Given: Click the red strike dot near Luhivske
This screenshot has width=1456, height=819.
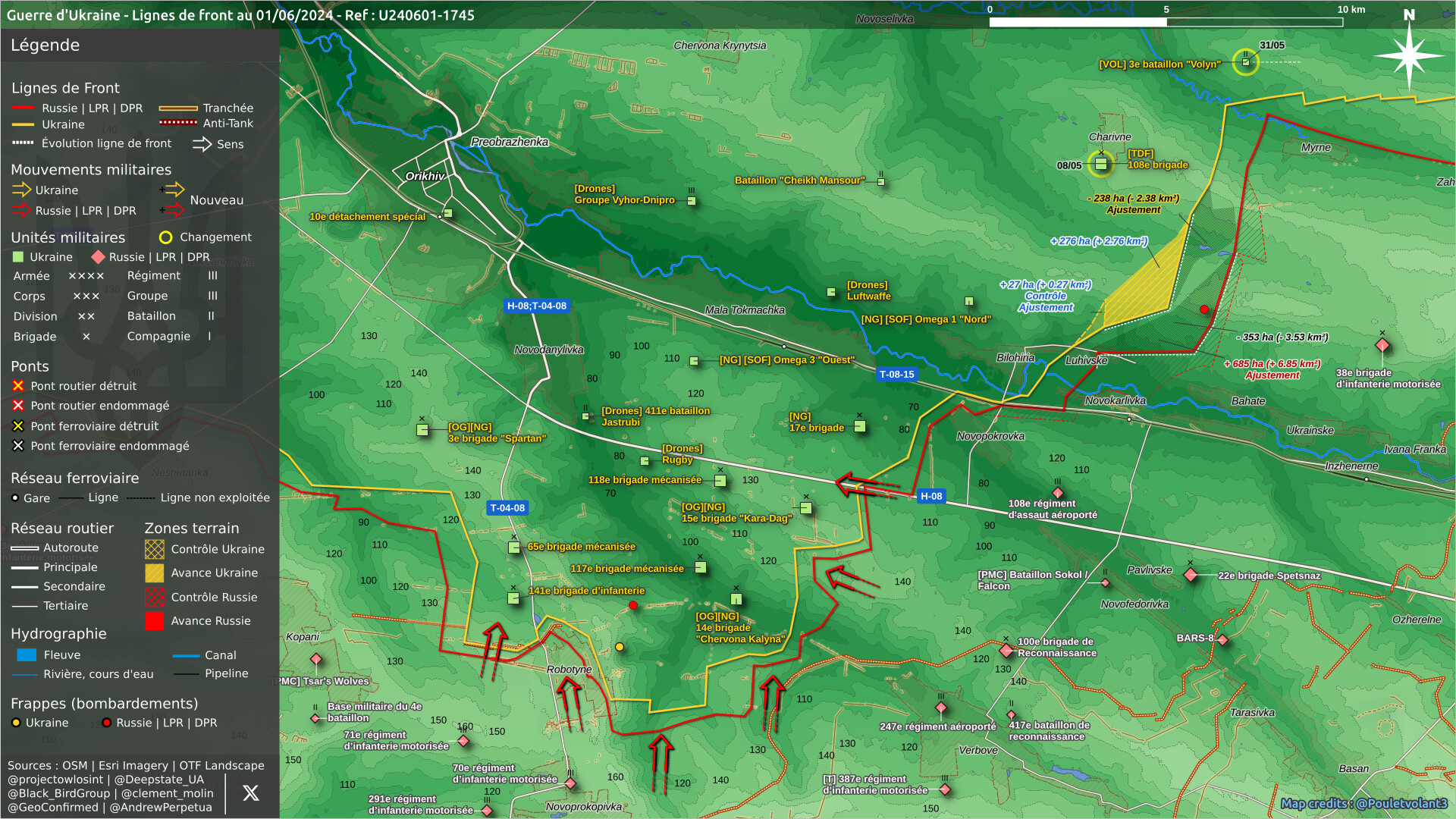Looking at the screenshot, I should 1204,309.
